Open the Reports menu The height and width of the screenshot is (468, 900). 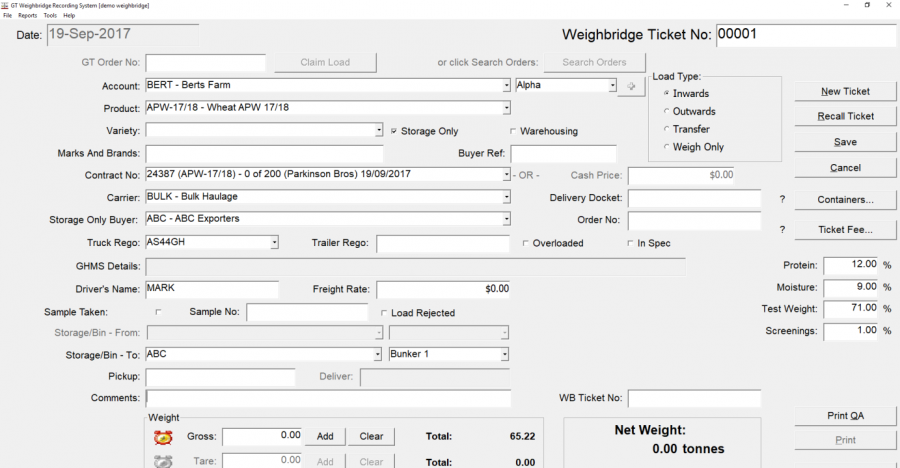pos(27,16)
